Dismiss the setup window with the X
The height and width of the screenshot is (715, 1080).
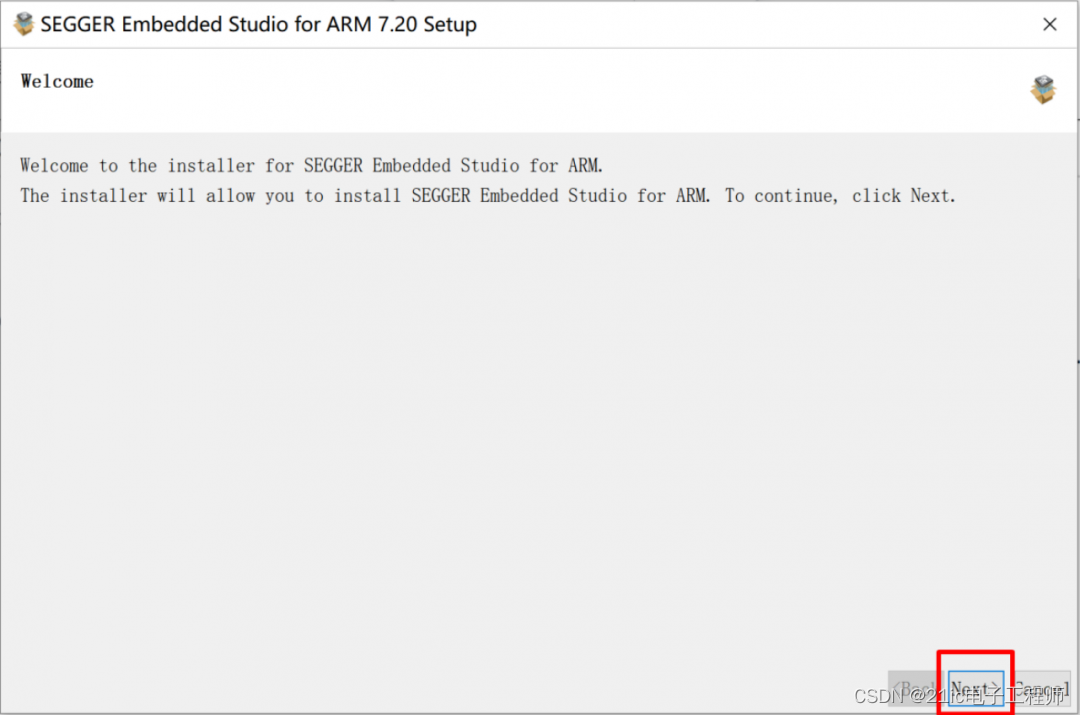tap(1051, 23)
